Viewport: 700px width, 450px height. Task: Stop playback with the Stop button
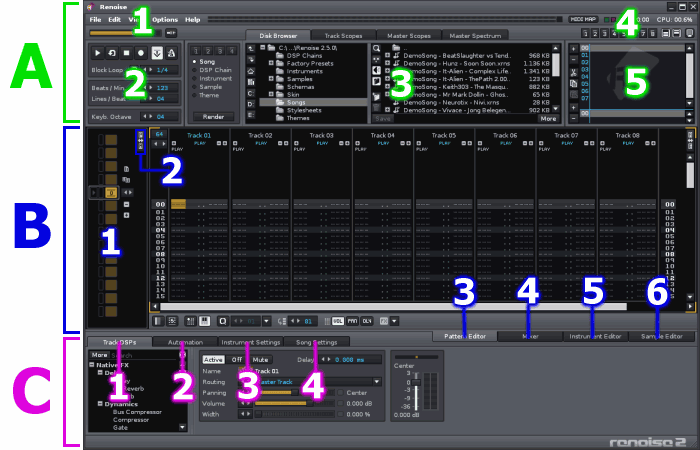(x=126, y=53)
